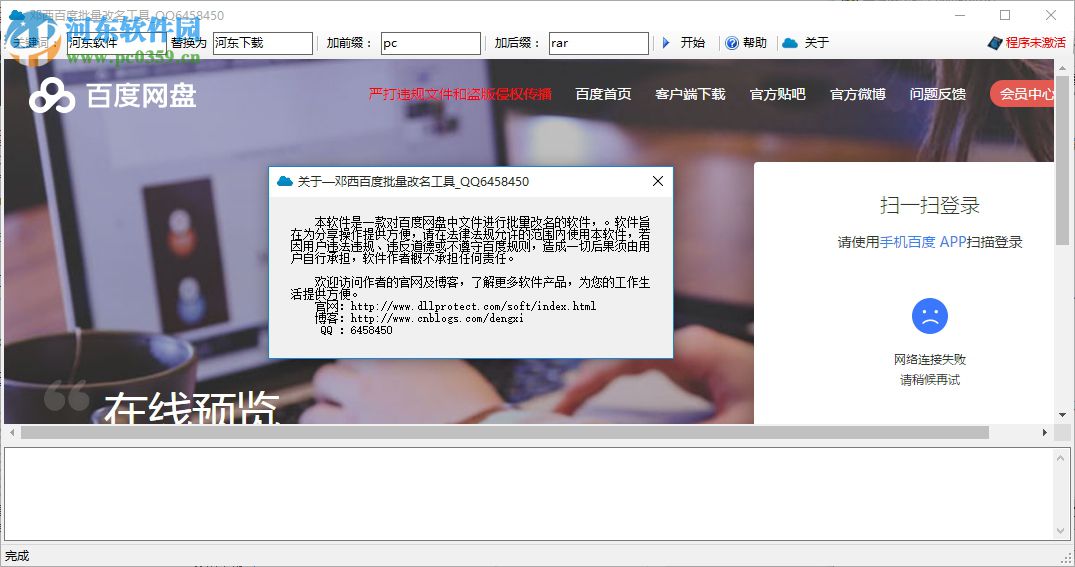The height and width of the screenshot is (567, 1075).
Task: Click the blue Start play arrow icon
Action: (666, 43)
